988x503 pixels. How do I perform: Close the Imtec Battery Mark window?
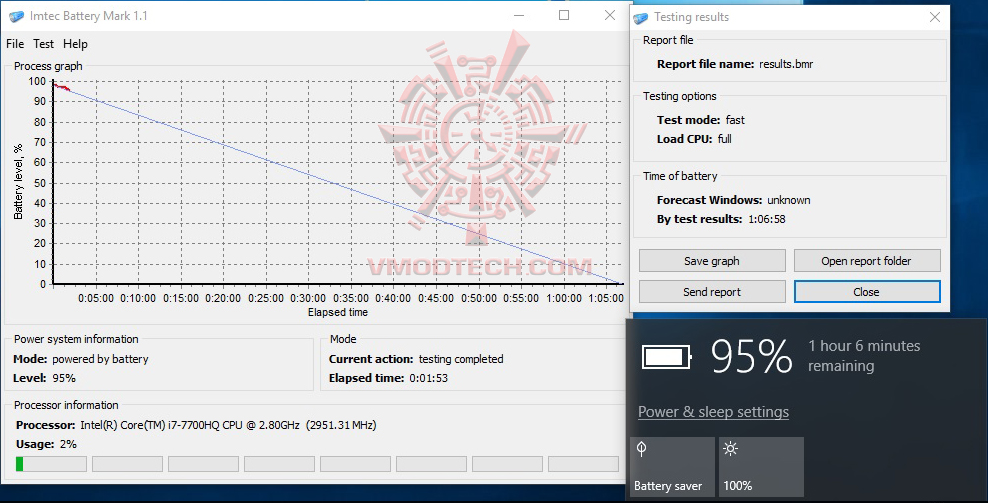(x=610, y=15)
